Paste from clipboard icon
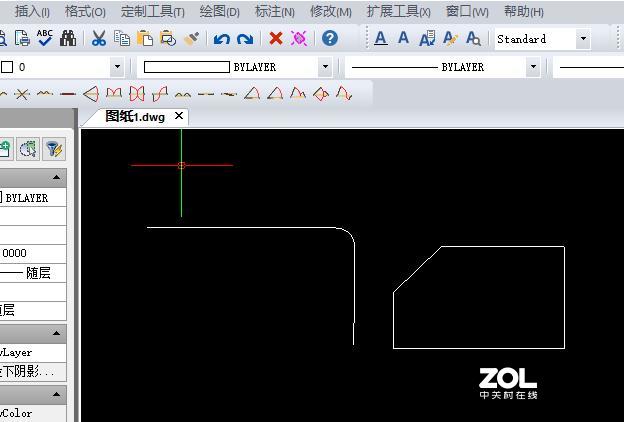The image size is (624, 422). (x=145, y=38)
